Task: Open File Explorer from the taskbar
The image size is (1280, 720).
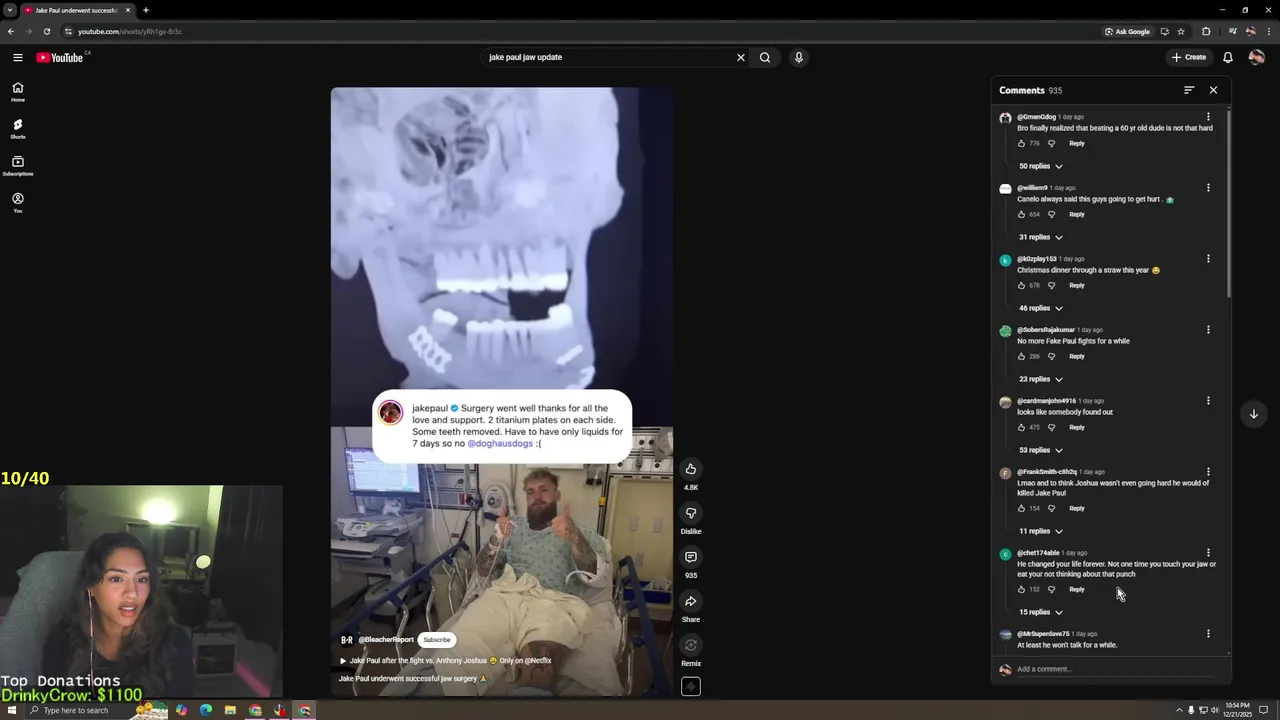Action: click(x=230, y=710)
